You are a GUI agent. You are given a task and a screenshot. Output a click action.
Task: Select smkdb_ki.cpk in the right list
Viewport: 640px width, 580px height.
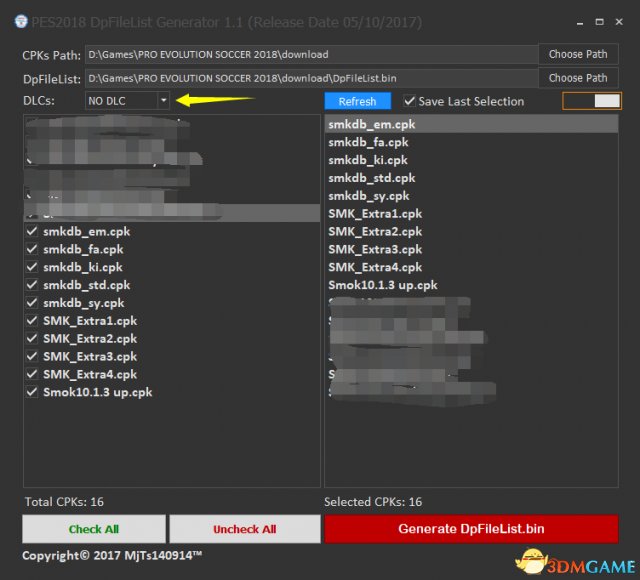click(471, 160)
